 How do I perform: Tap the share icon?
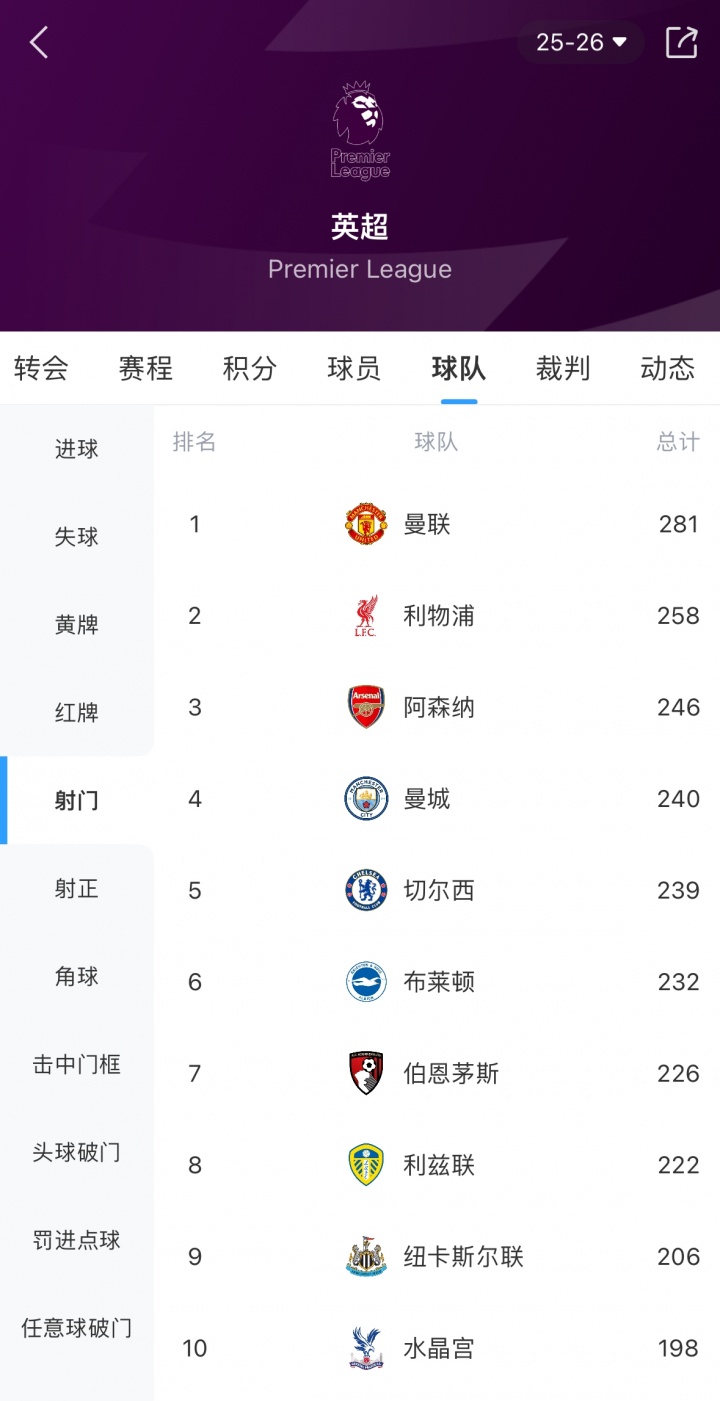[x=681, y=42]
